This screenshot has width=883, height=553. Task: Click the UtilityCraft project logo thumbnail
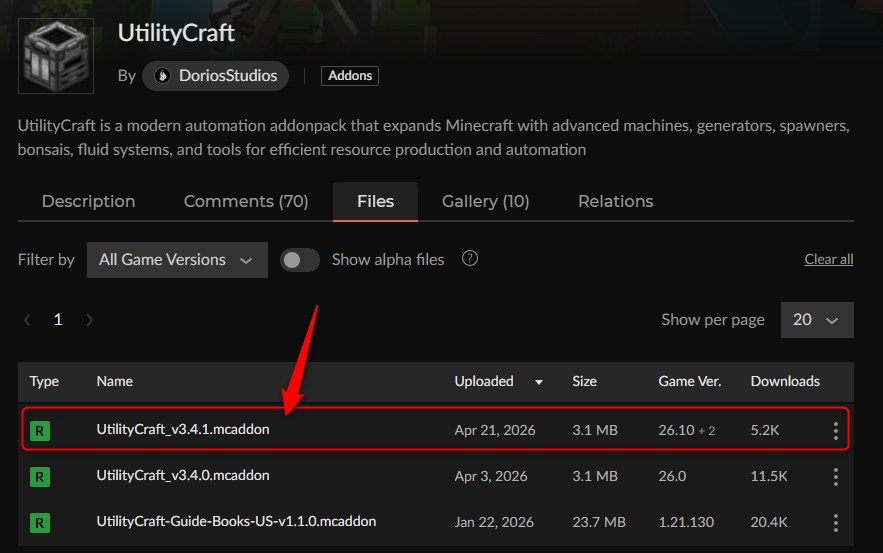pyautogui.click(x=56, y=56)
